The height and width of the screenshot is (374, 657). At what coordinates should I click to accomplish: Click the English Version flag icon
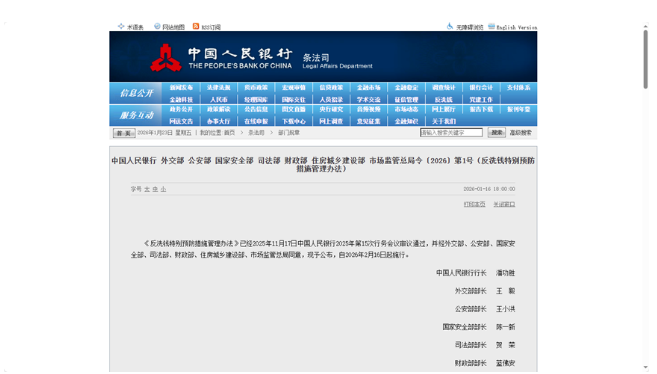coord(491,26)
